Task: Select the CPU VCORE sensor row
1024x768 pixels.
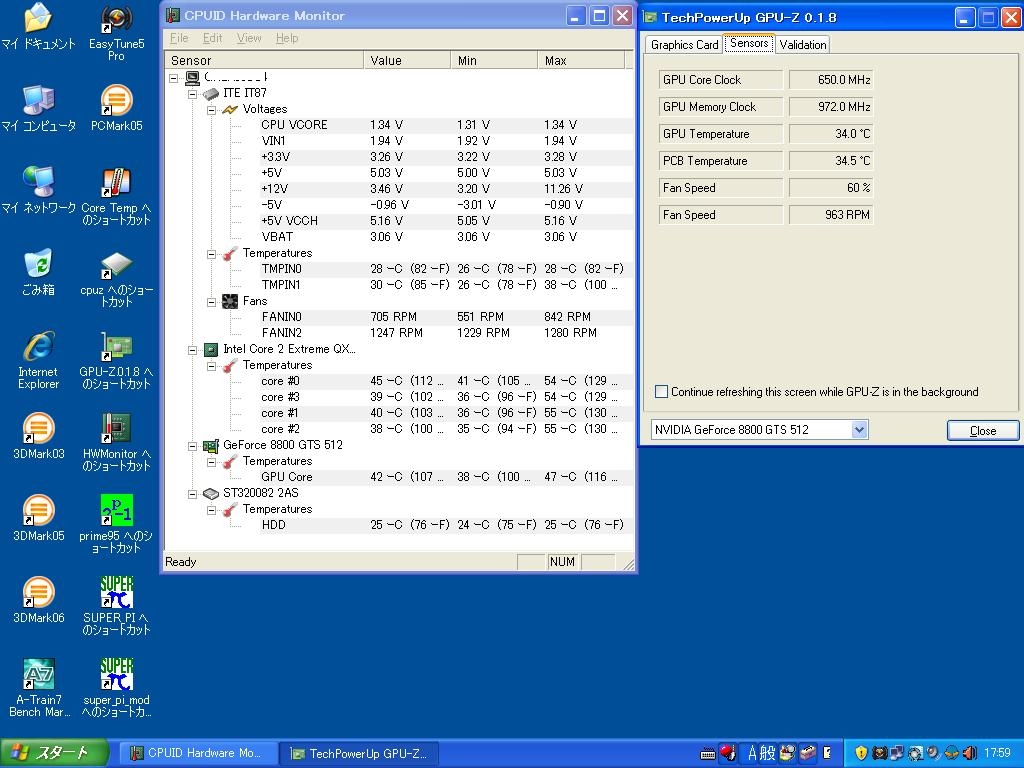Action: (x=294, y=125)
